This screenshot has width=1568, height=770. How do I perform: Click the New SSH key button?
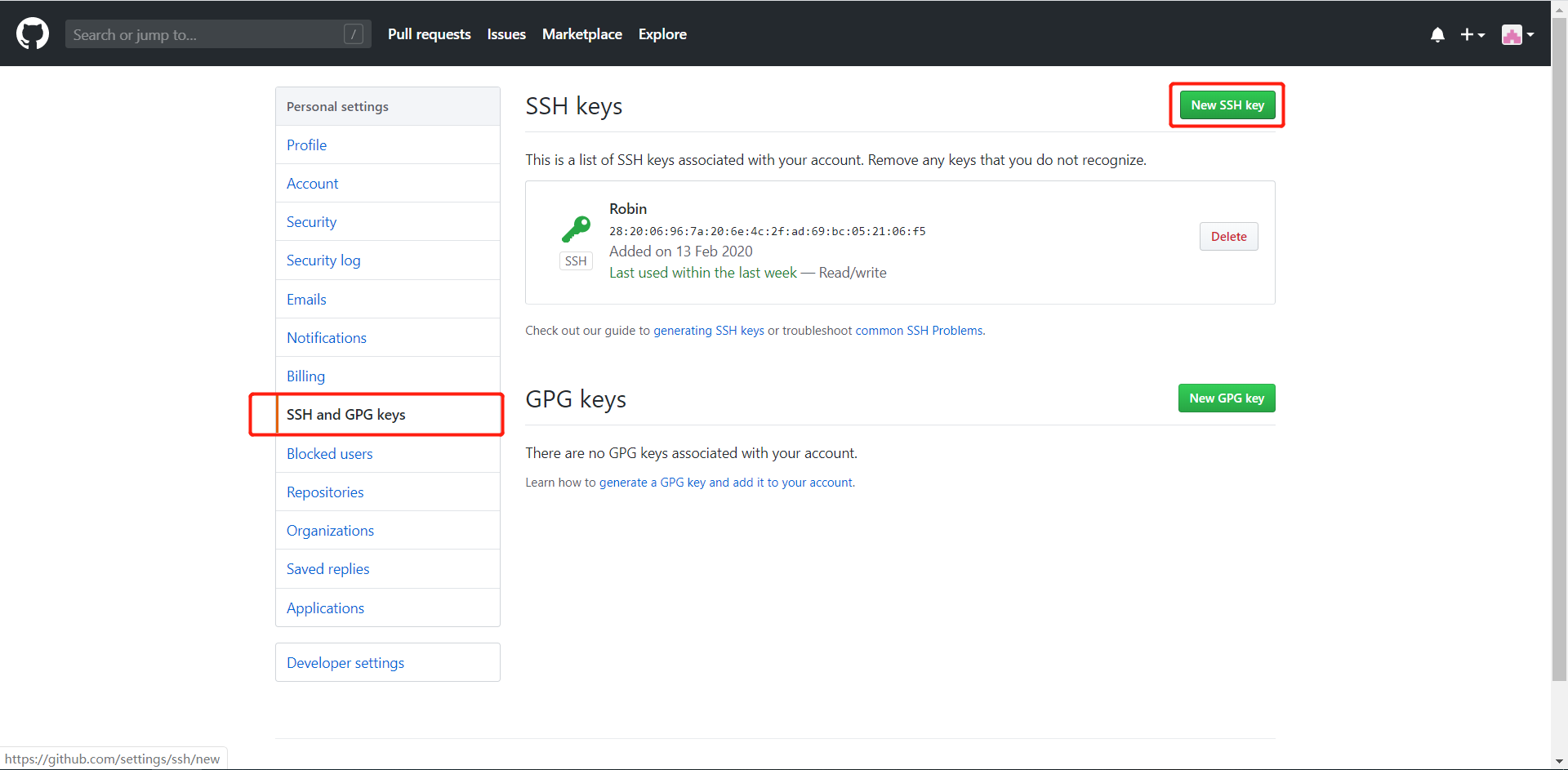1227,105
